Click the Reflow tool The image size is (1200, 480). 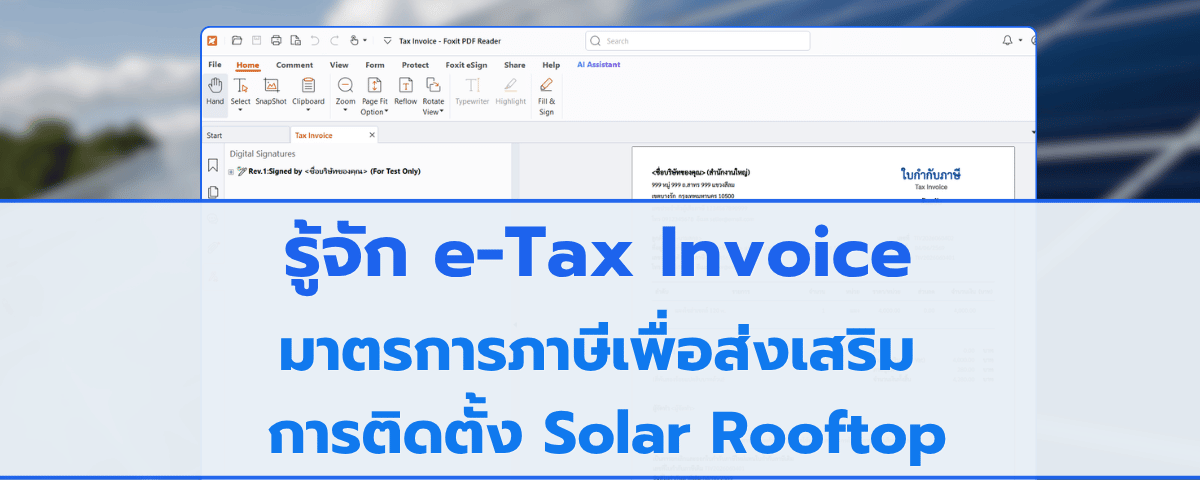click(x=406, y=91)
